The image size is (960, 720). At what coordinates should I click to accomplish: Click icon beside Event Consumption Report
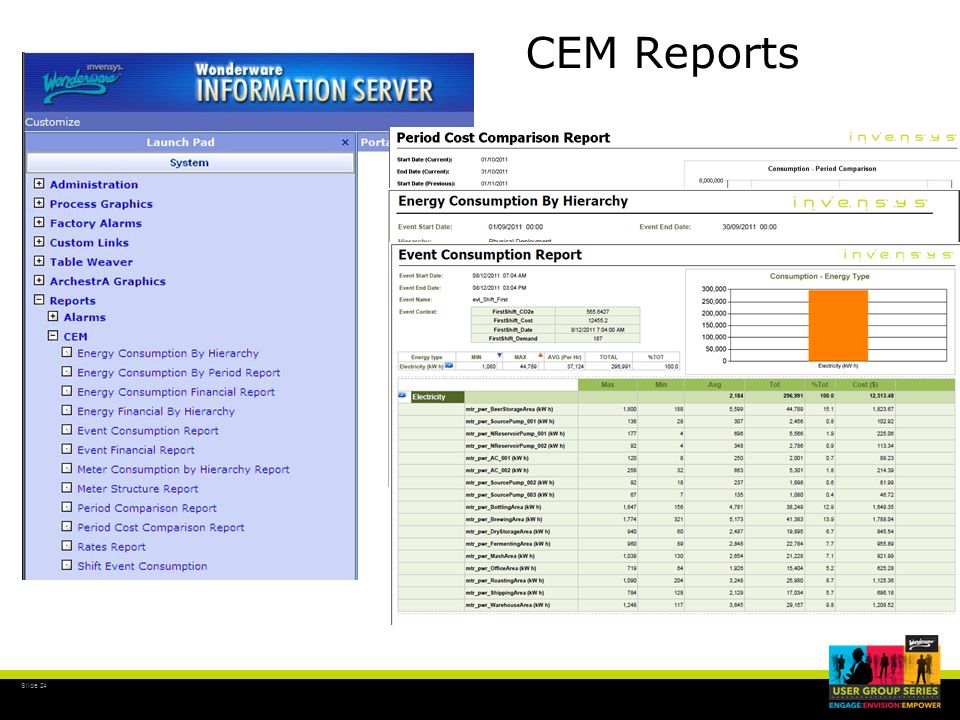(67, 430)
